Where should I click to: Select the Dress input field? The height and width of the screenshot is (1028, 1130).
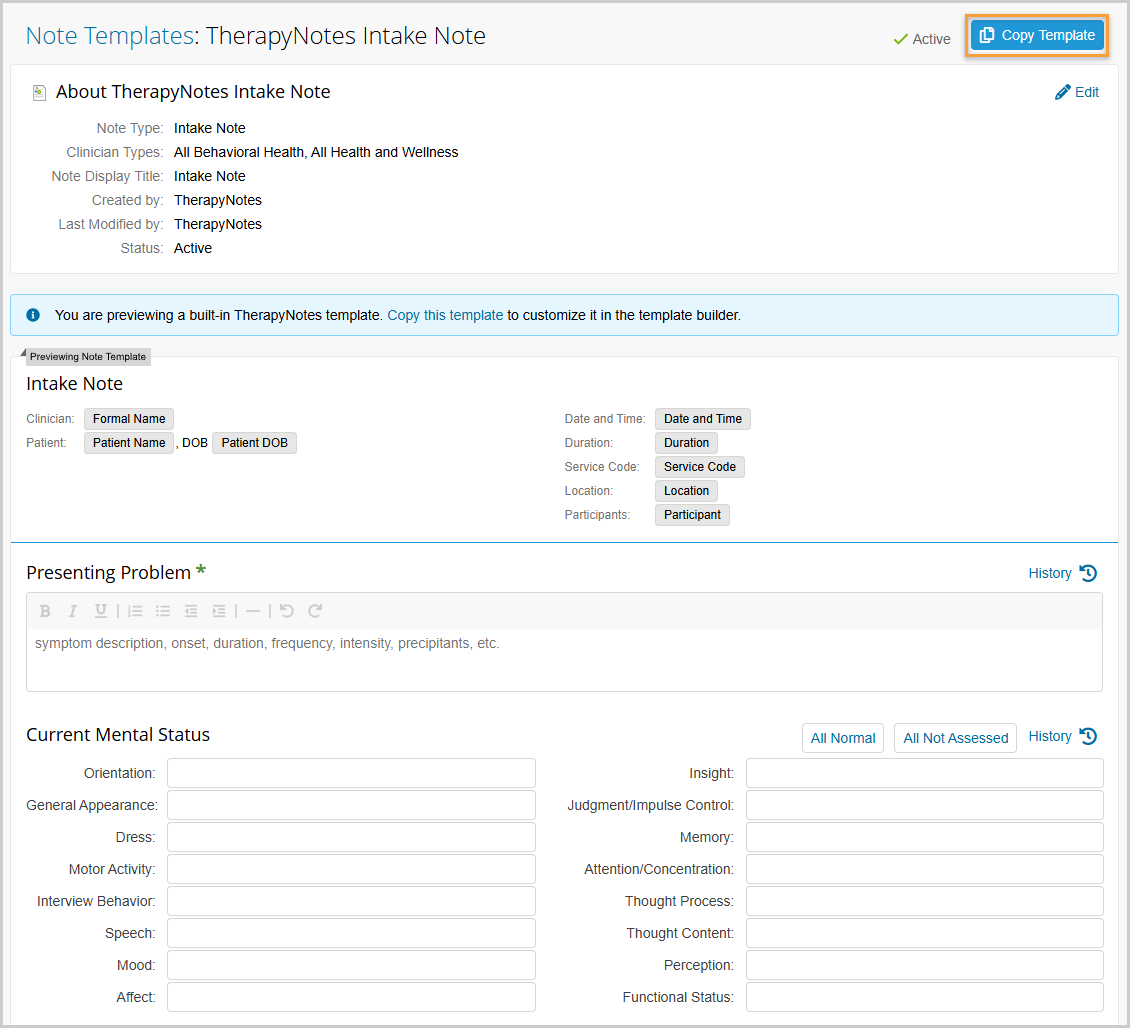coord(351,837)
